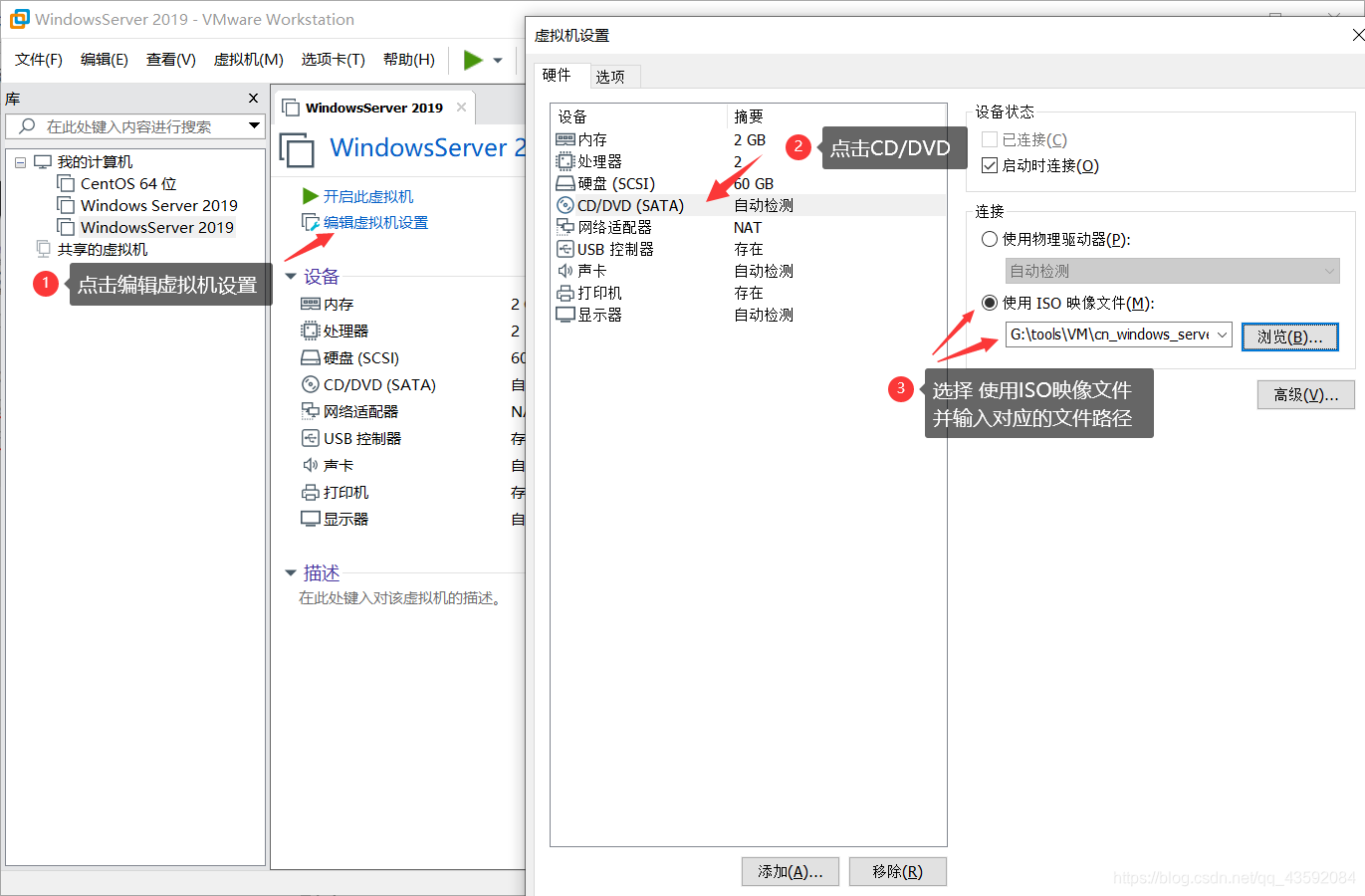Open ISO image path combo box dropdown arrow
Image resolution: width=1365 pixels, height=896 pixels.
coord(1222,335)
